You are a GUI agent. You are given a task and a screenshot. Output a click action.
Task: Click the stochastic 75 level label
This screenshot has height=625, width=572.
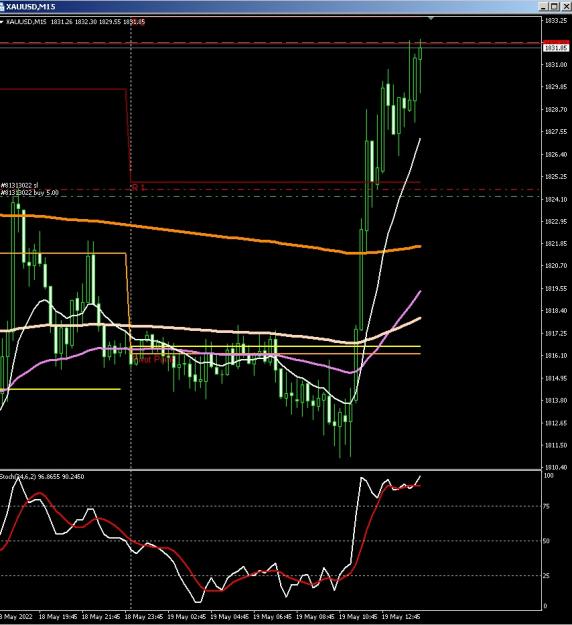[x=546, y=506]
